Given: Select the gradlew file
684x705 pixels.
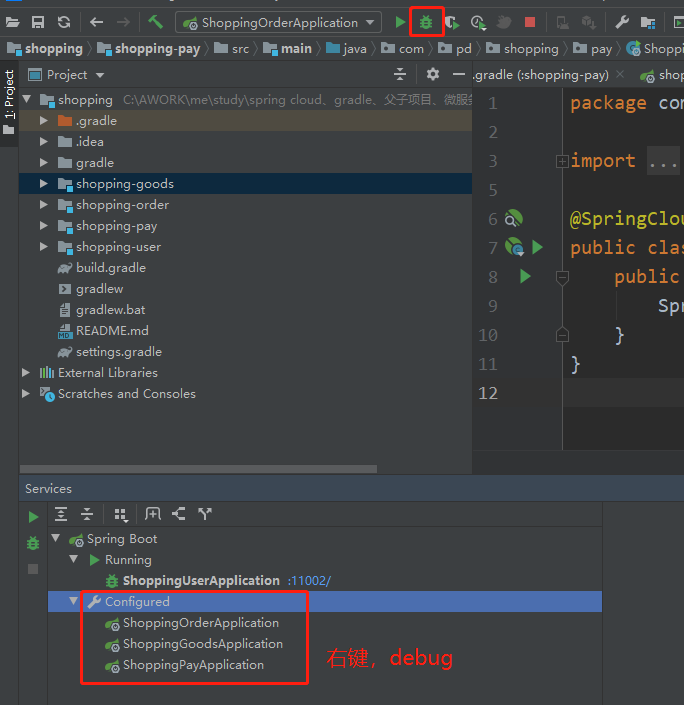Looking at the screenshot, I should [99, 289].
